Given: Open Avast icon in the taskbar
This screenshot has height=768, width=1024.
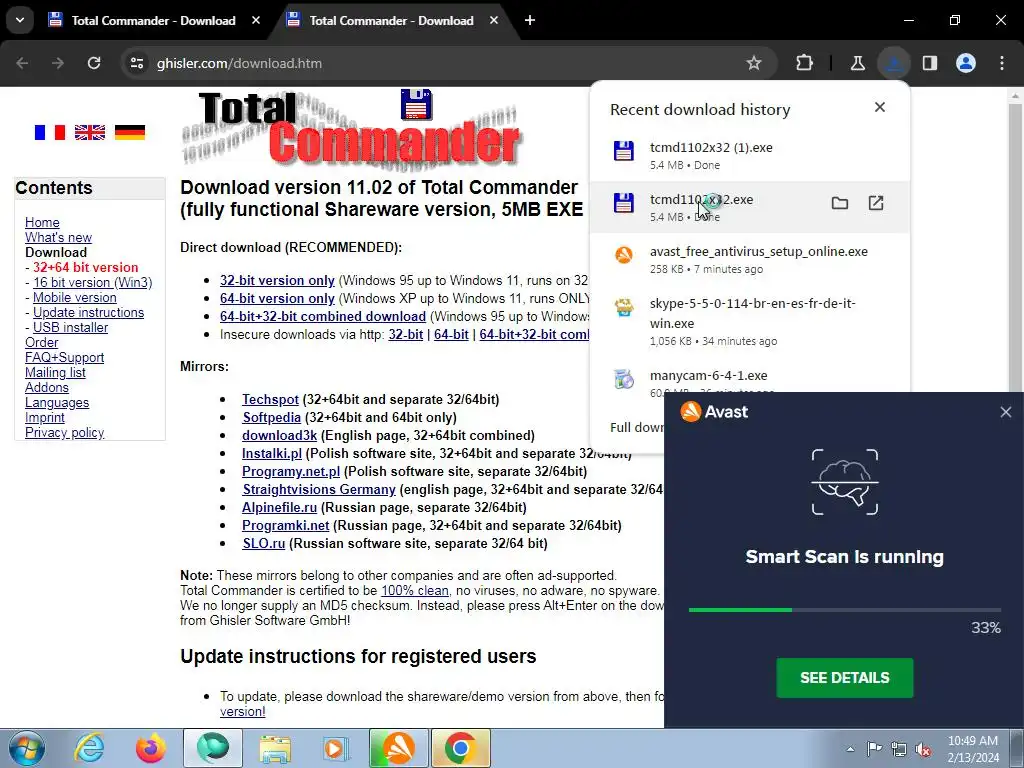Looking at the screenshot, I should click(x=398, y=748).
